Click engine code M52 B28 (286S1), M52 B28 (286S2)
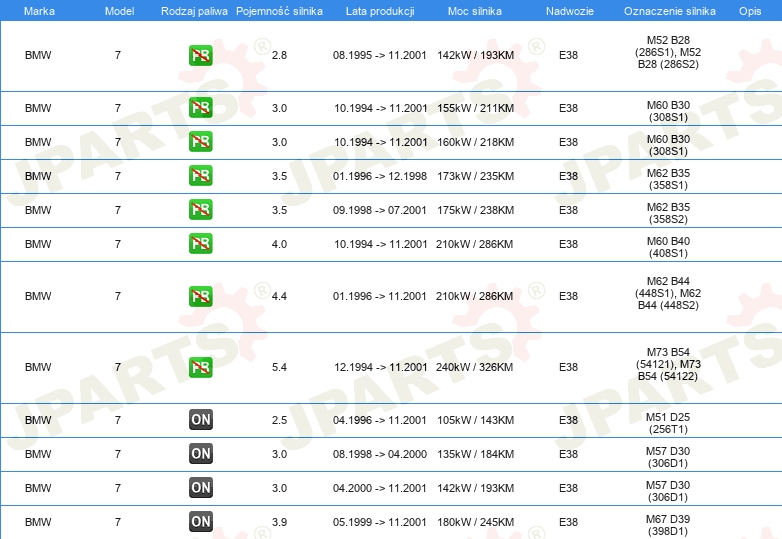The height and width of the screenshot is (539, 782). [668, 52]
